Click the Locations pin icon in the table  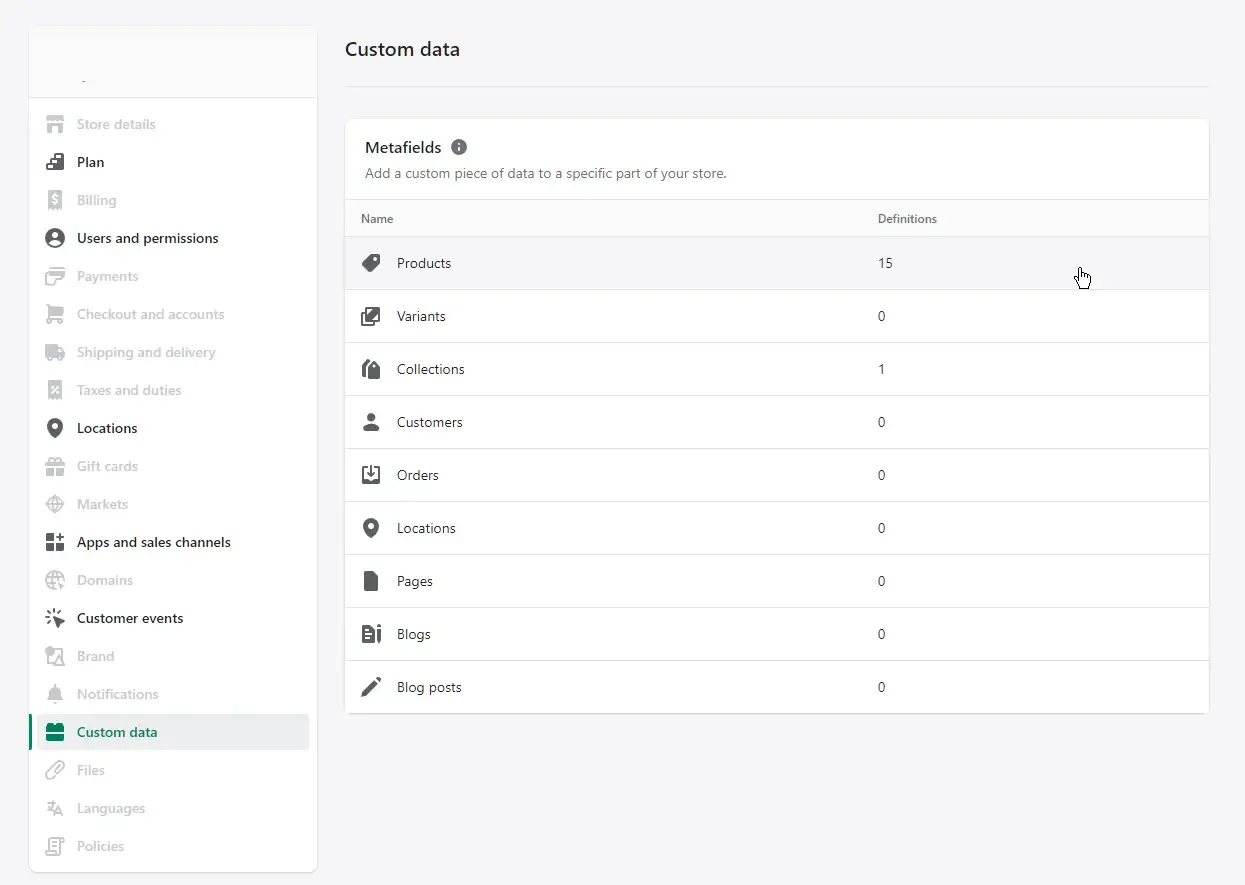click(x=370, y=528)
